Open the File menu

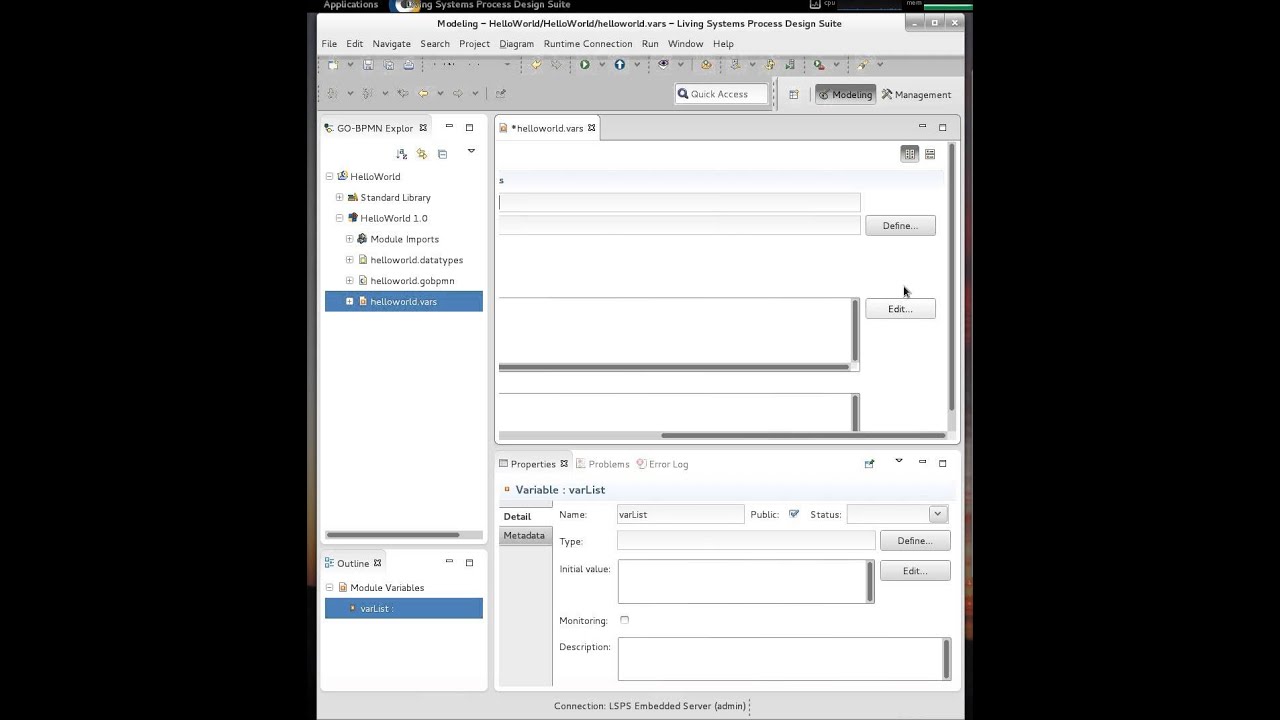tap(329, 44)
